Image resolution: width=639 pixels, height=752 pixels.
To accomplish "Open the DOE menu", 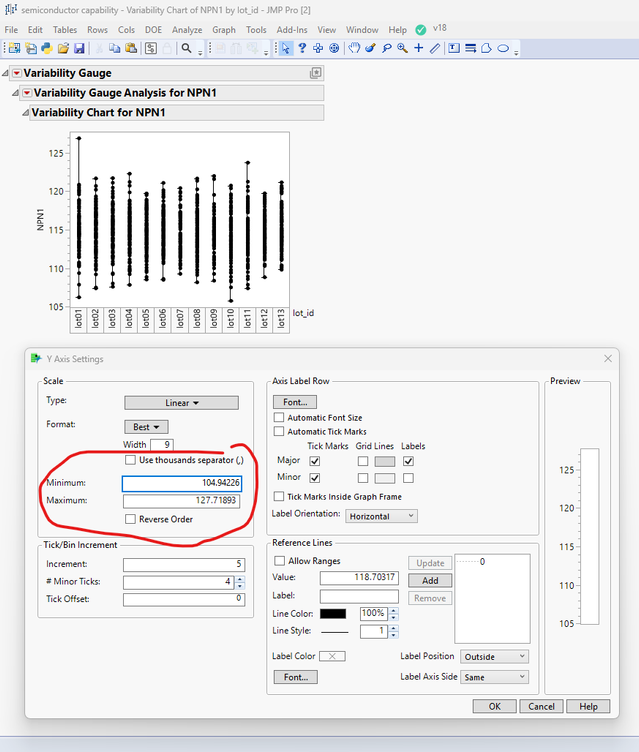I will point(154,30).
